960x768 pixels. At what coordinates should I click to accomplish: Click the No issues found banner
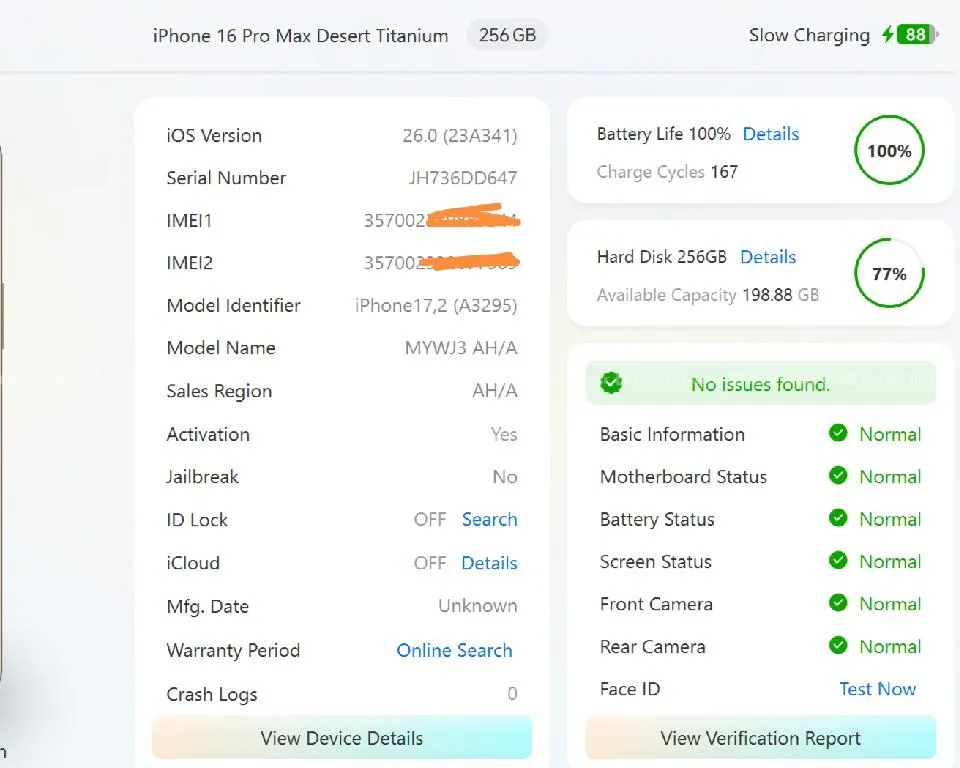tap(760, 384)
